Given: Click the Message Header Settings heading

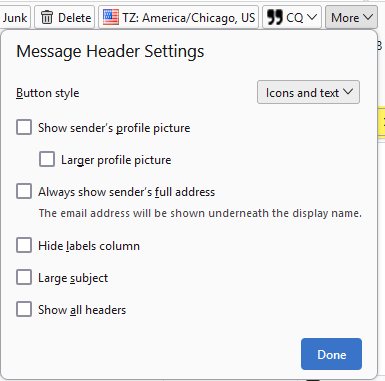Looking at the screenshot, I should pos(110,52).
